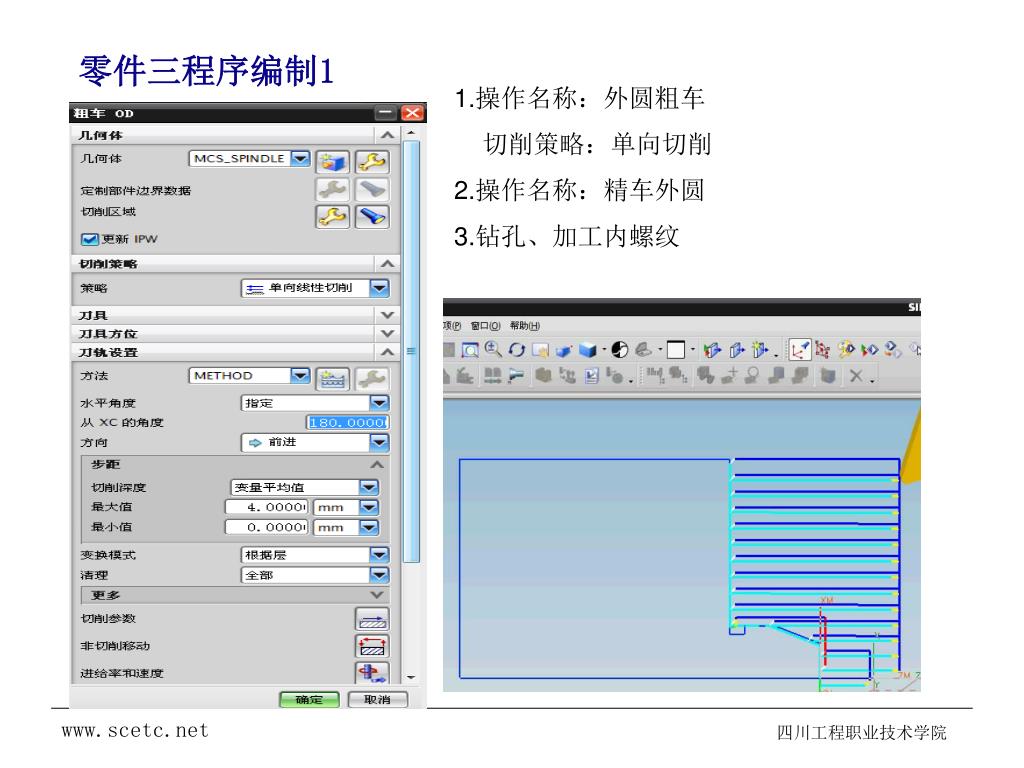Open the mm unit dropdown for 最大值
Image resolution: width=1024 pixels, height=768 pixels.
coord(369,507)
